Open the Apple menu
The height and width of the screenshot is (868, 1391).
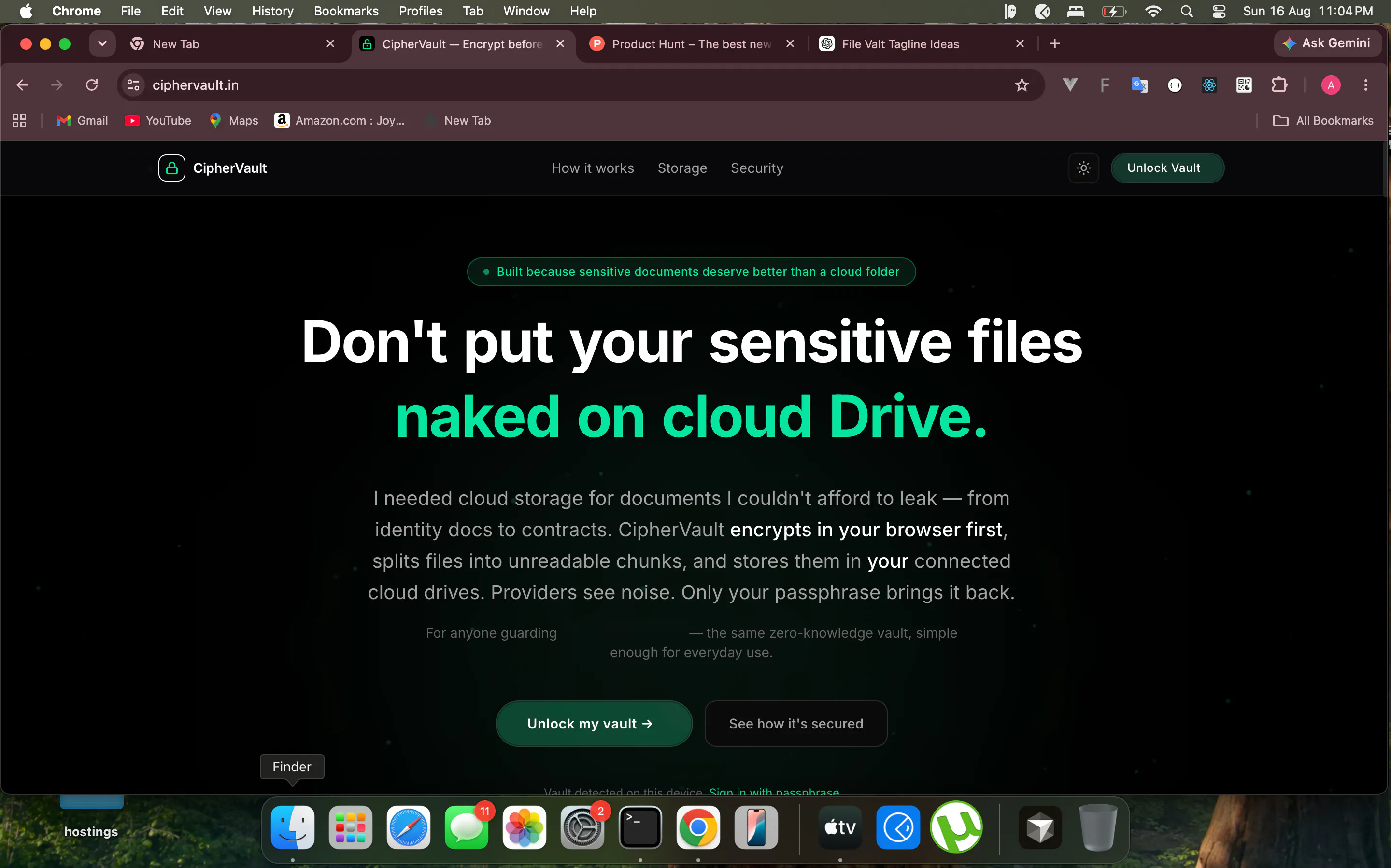point(26,11)
